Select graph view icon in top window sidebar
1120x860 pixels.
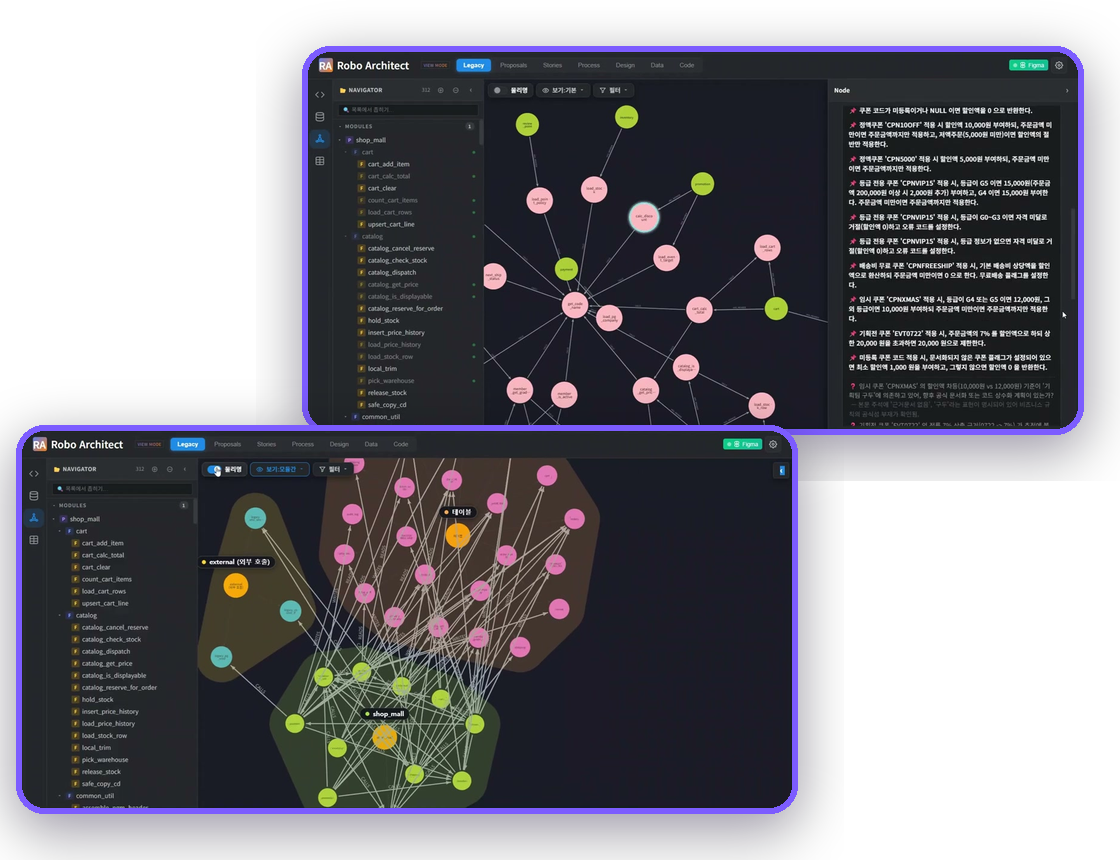[320, 139]
